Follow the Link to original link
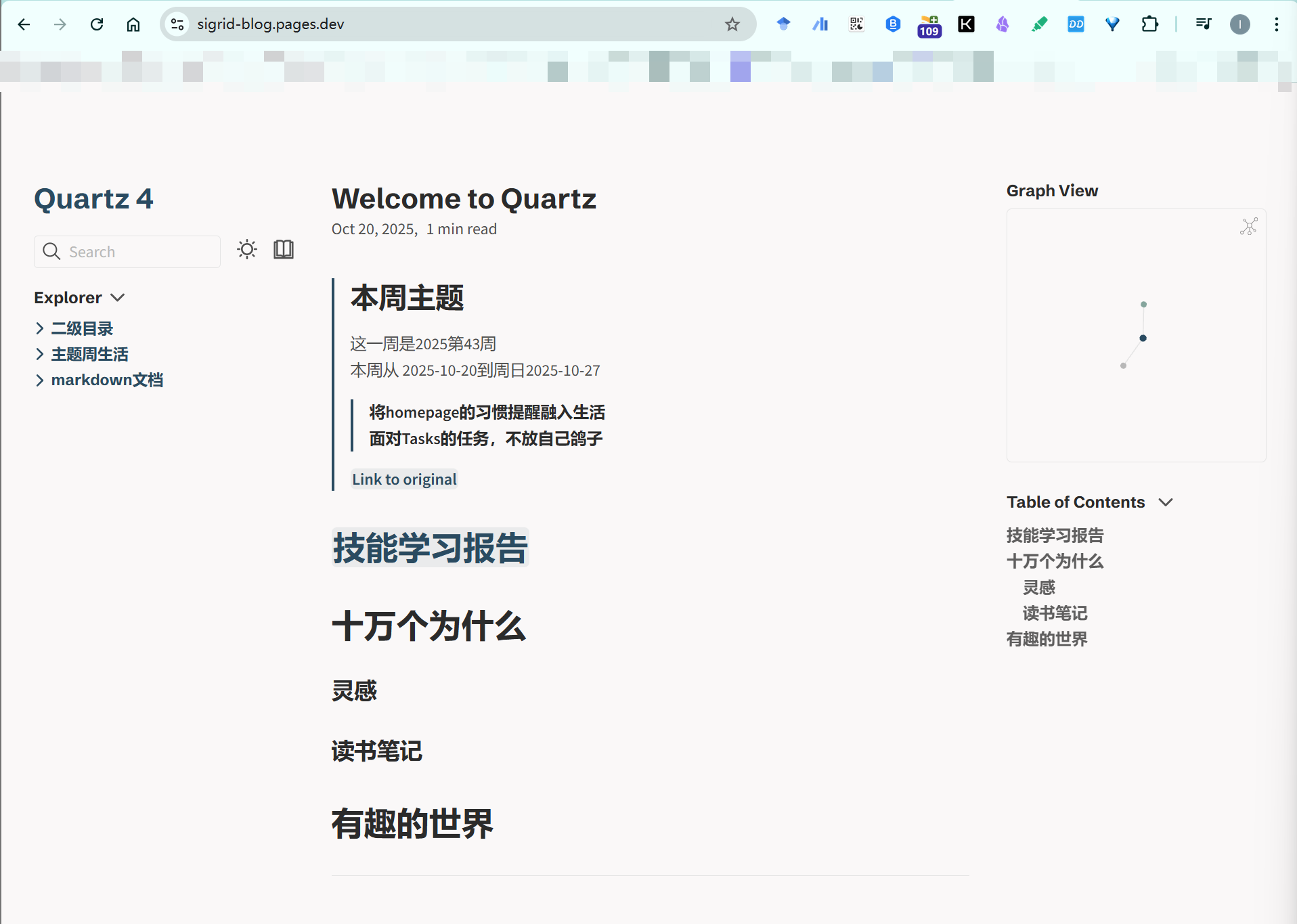The height and width of the screenshot is (924, 1297). pyautogui.click(x=404, y=479)
